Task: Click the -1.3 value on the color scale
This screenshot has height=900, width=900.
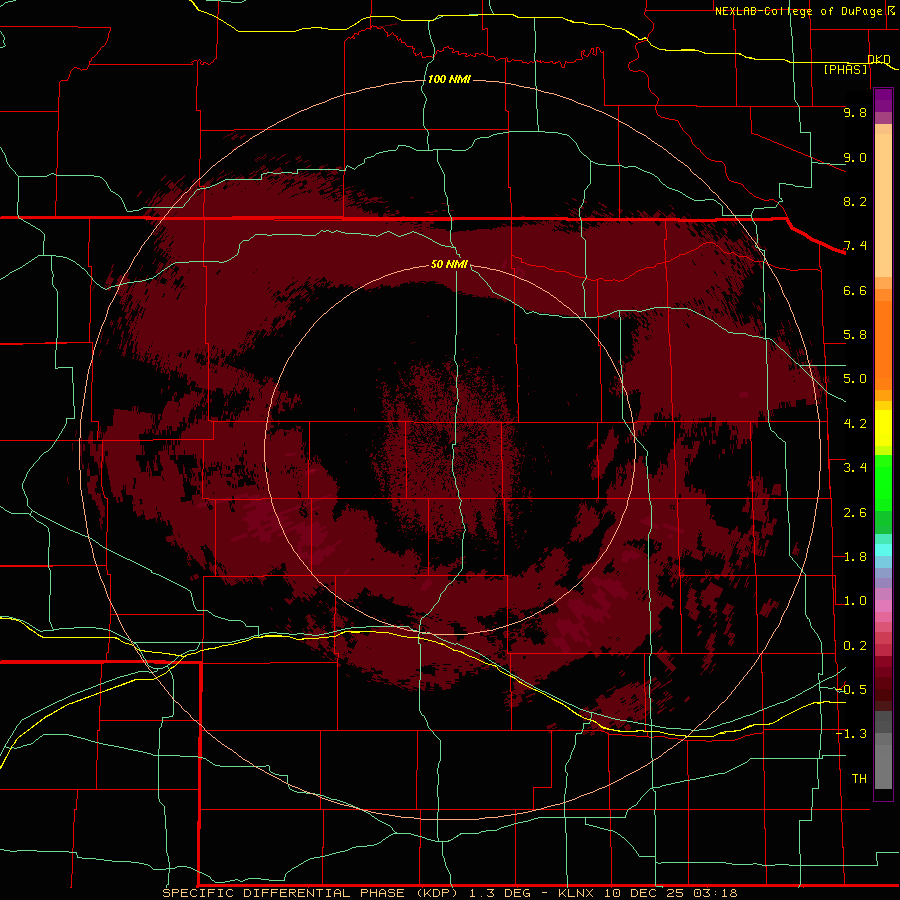Action: [x=851, y=734]
